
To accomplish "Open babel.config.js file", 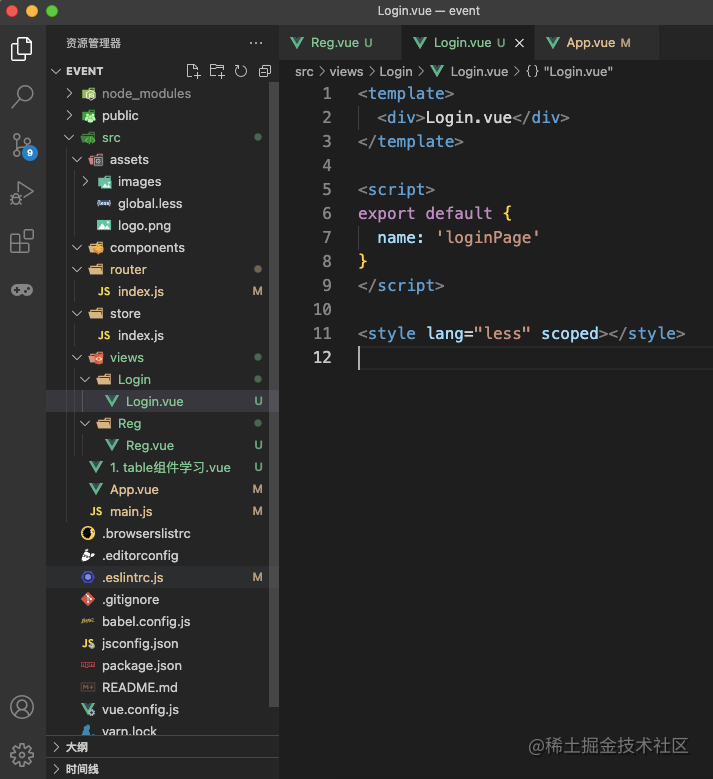I will tap(162, 621).
